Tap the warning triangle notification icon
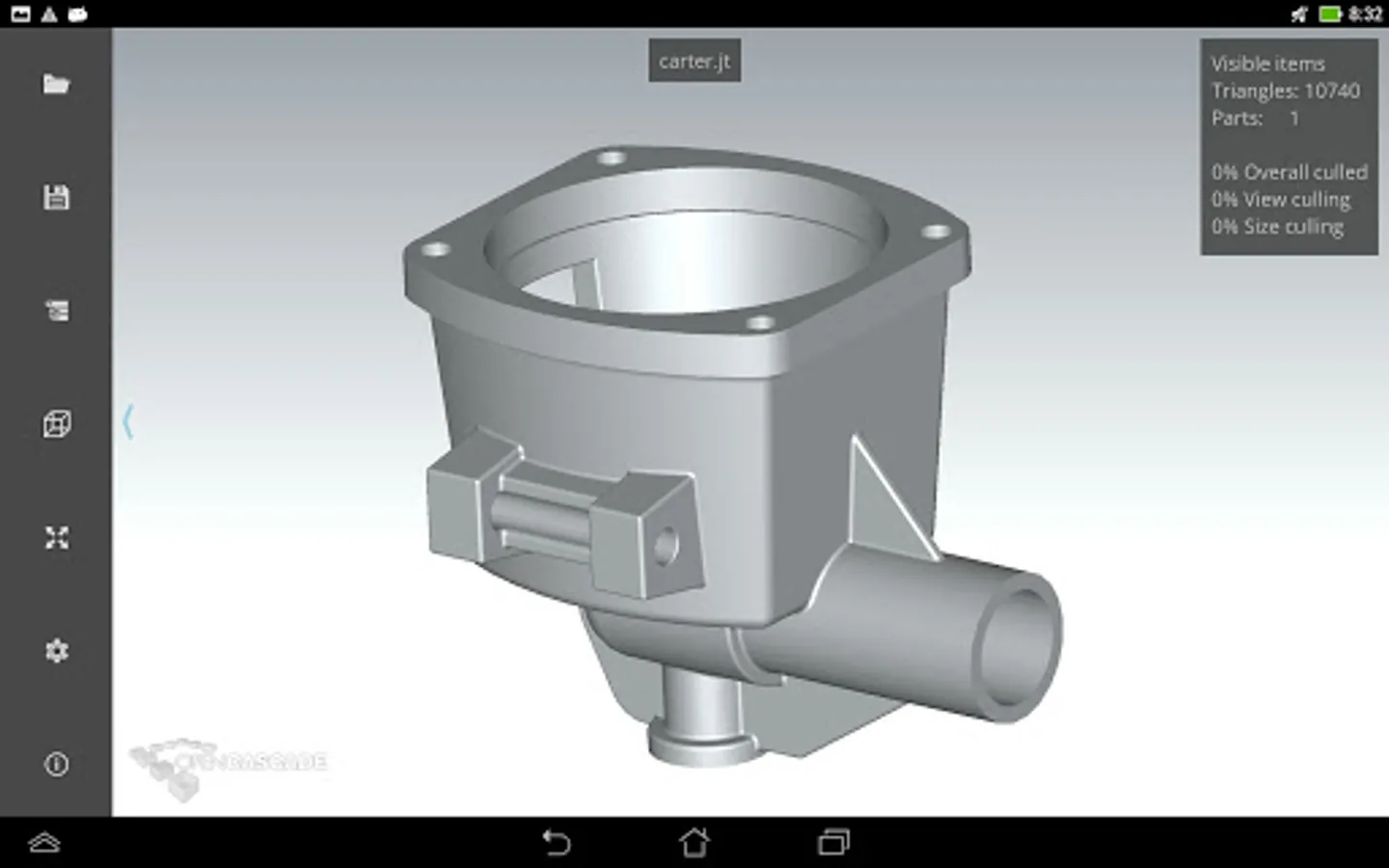1389x868 pixels. pos(49,14)
